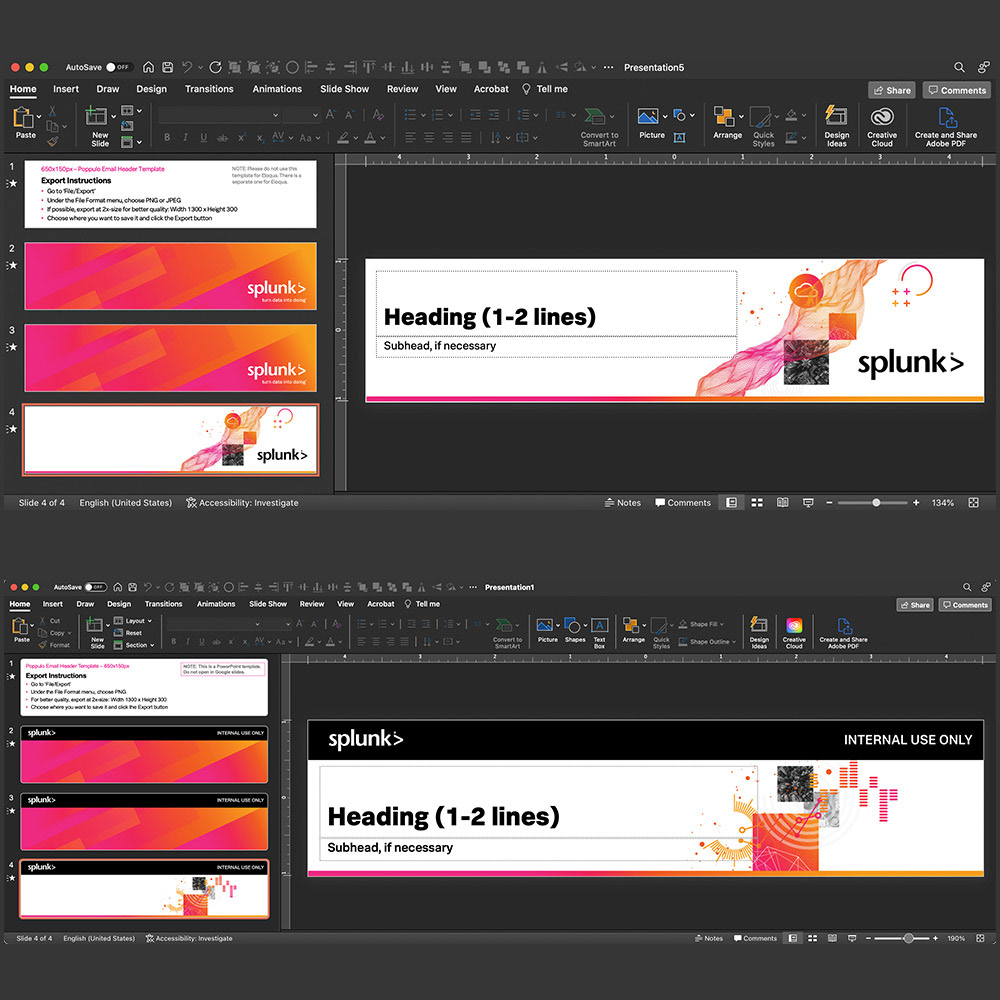The height and width of the screenshot is (1000, 1000).
Task: Toggle Underline in Presentation5 ribbon
Action: point(203,137)
